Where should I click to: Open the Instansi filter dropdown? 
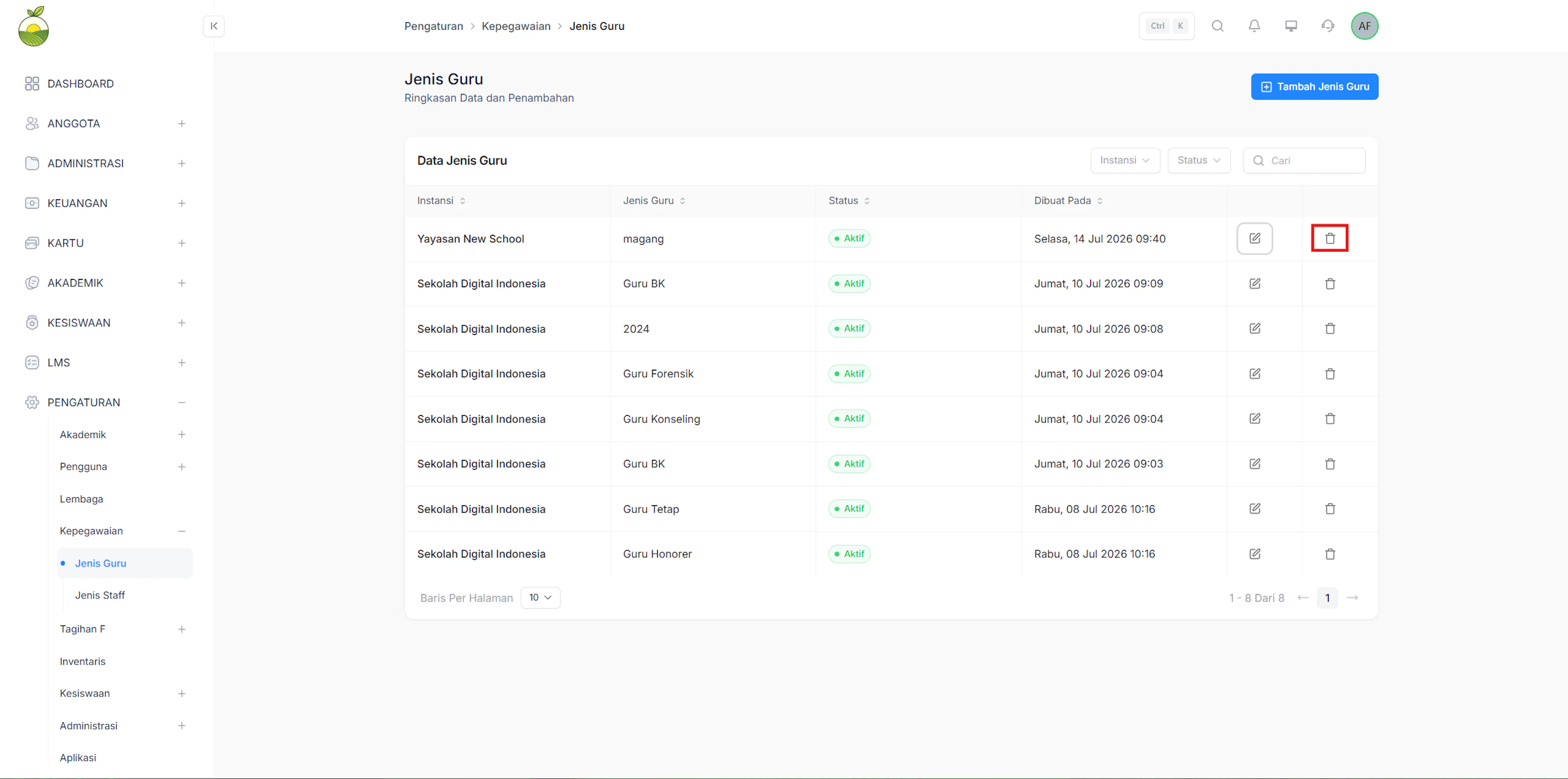1125,161
